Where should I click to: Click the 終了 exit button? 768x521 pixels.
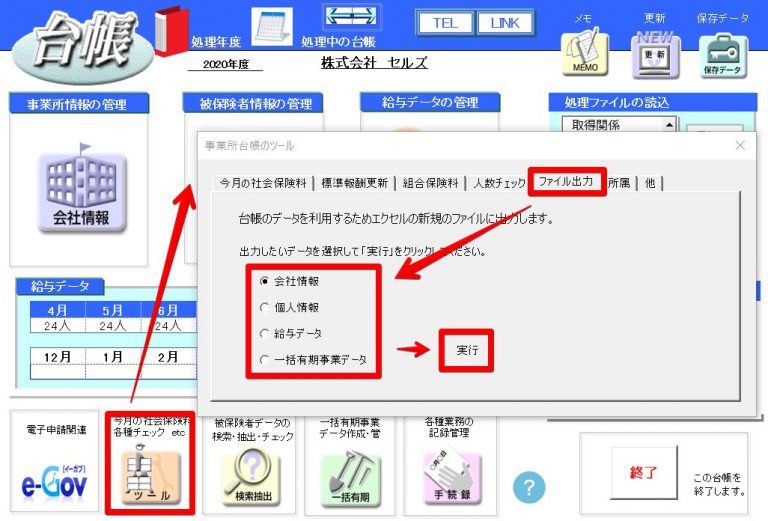[x=644, y=473]
